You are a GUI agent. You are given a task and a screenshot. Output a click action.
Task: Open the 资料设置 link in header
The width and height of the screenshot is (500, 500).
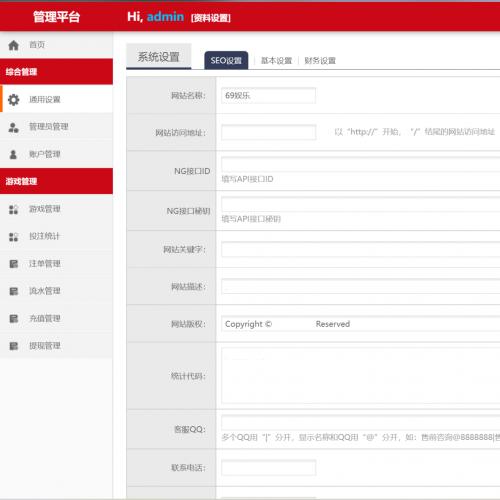(x=211, y=18)
